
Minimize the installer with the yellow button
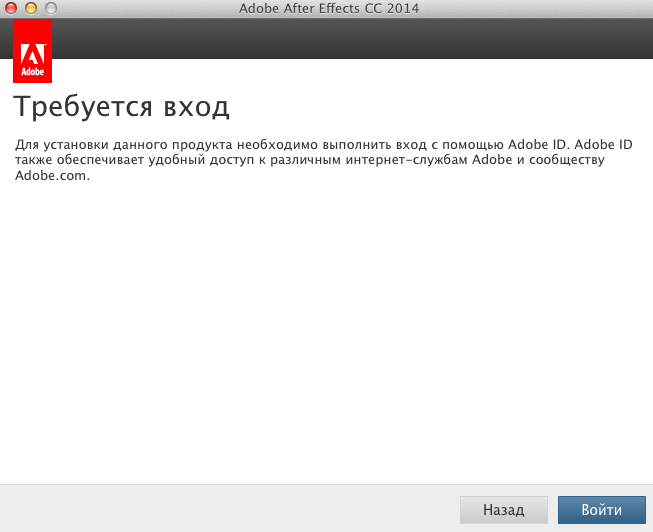coord(31,8)
